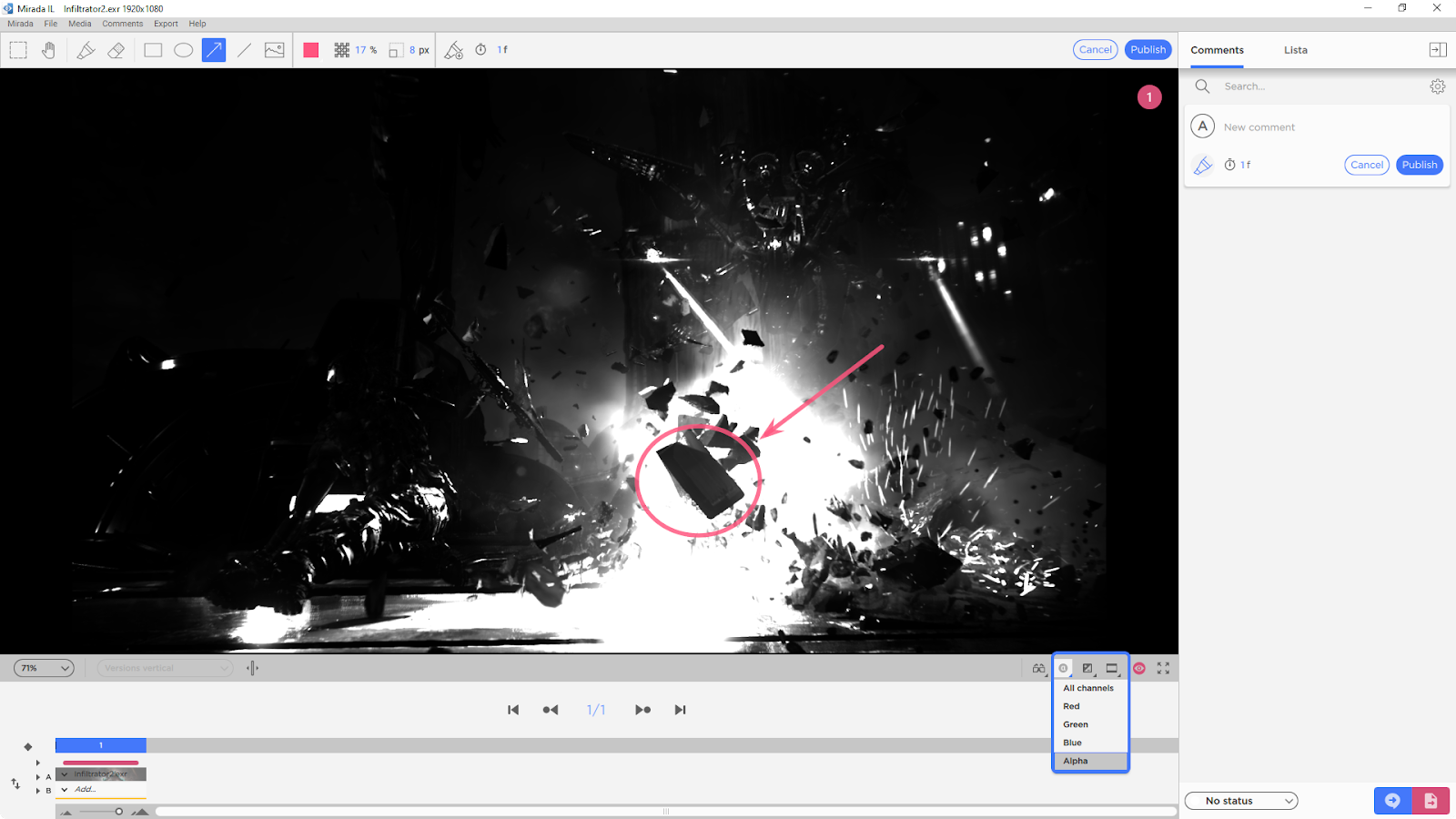Open the Versions vertical dropdown
This screenshot has width=1456, height=819.
pyautogui.click(x=165, y=668)
